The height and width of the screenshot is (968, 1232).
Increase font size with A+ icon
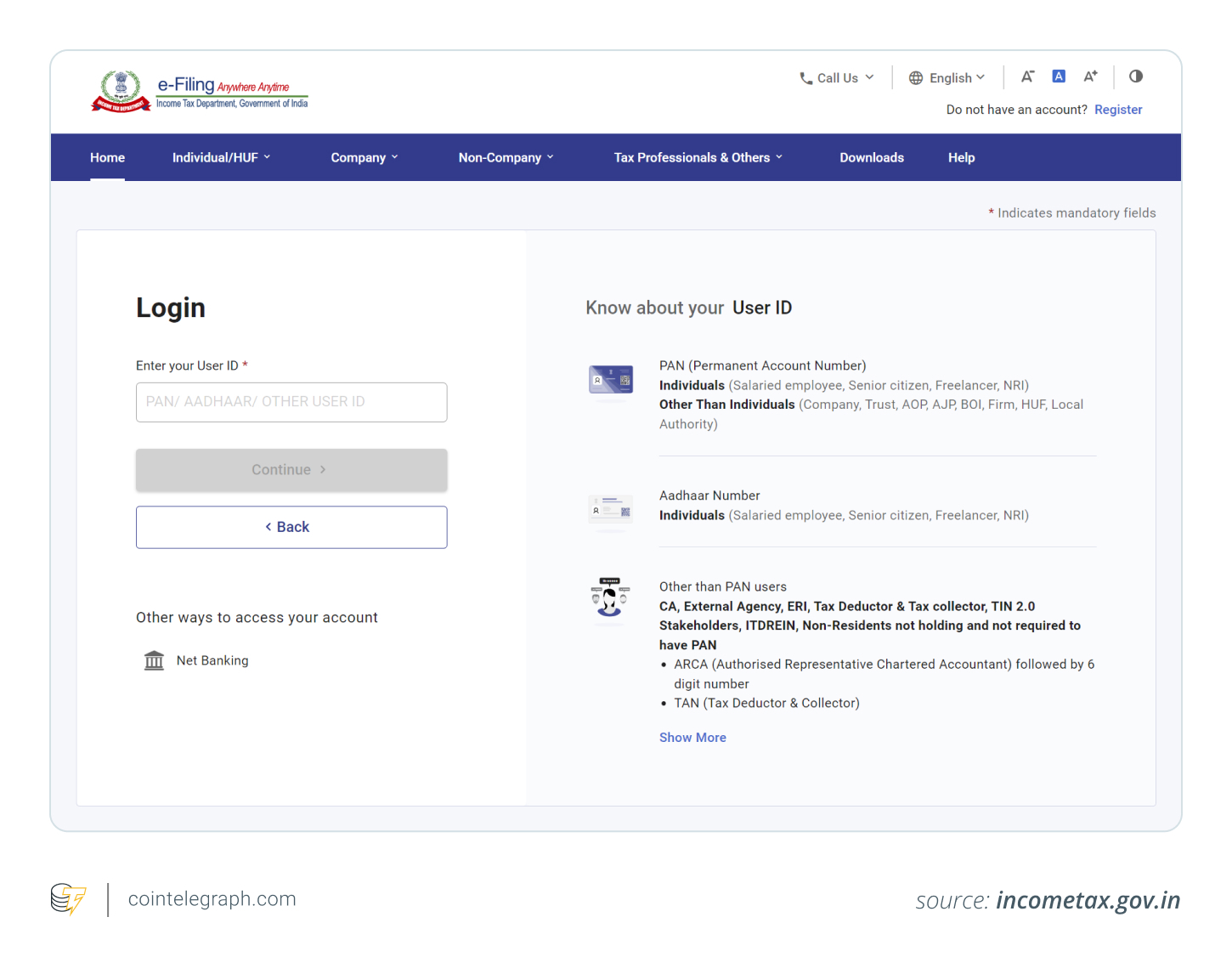pos(1091,76)
